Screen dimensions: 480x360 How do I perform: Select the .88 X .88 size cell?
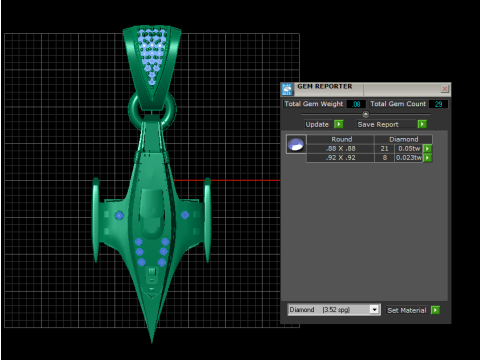click(340, 149)
